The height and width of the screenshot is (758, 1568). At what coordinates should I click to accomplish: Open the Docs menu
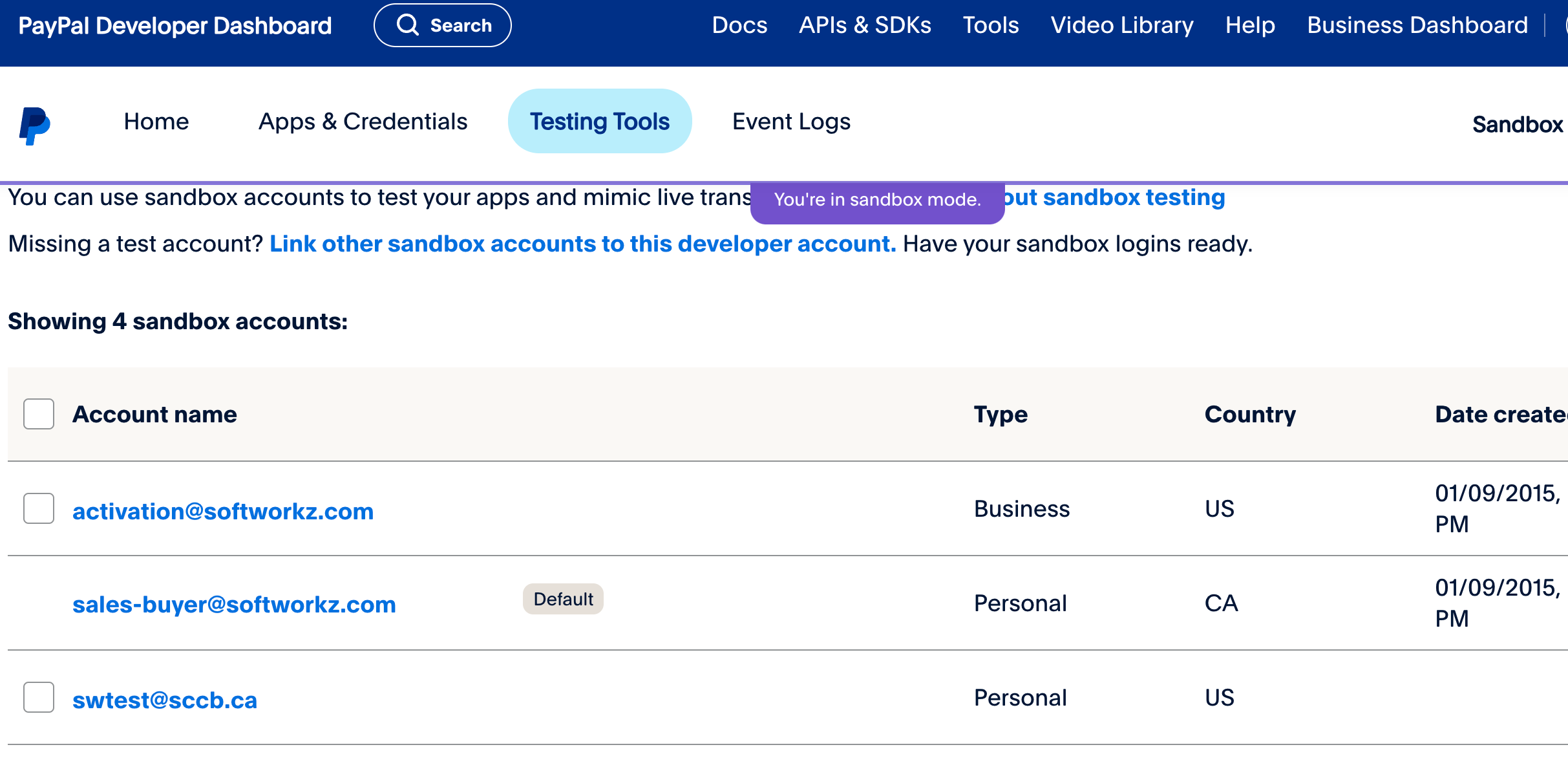(x=739, y=25)
